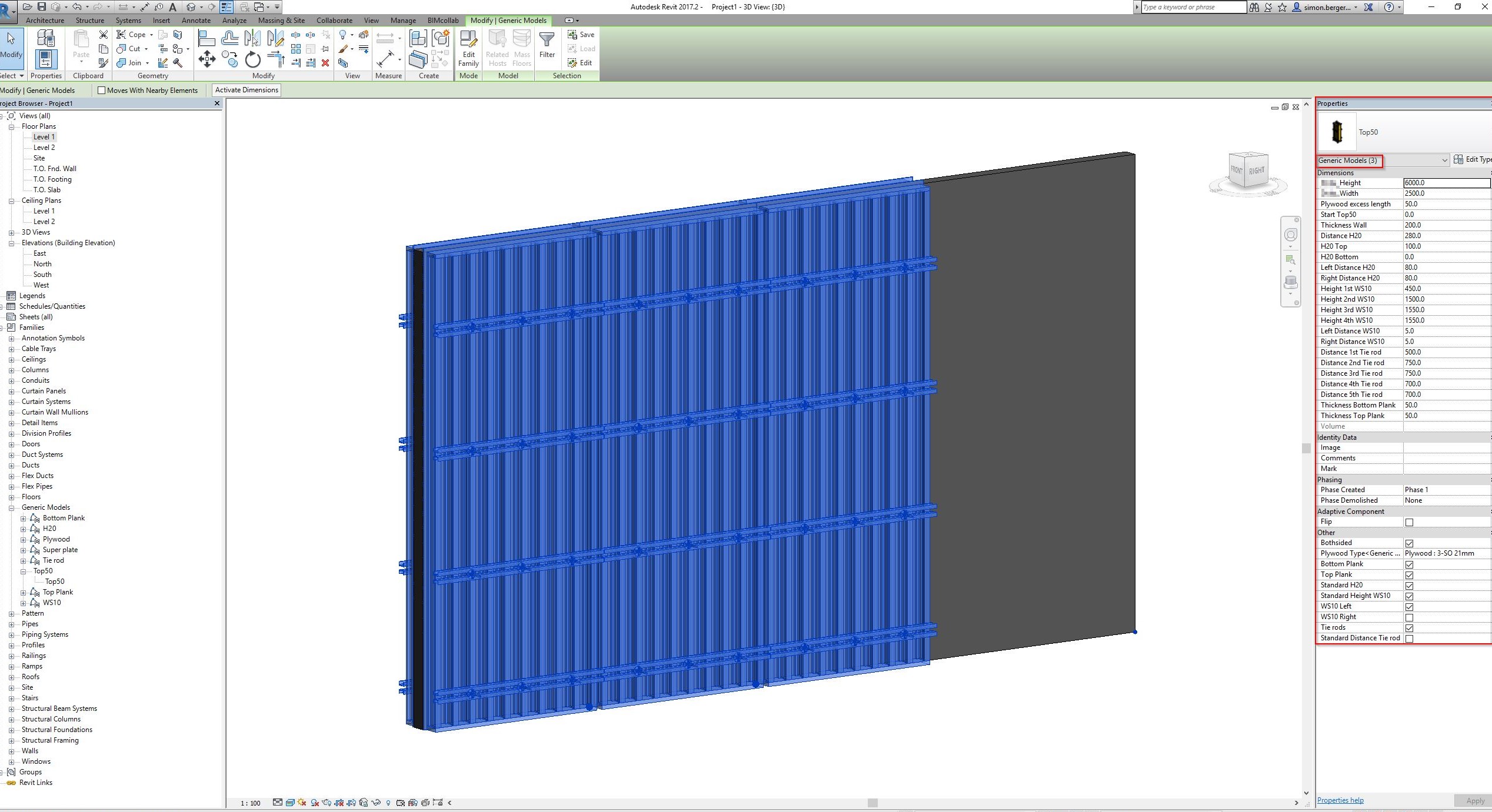The image size is (1492, 812).
Task: Enable the WS10 Right checkbox
Action: point(1409,617)
